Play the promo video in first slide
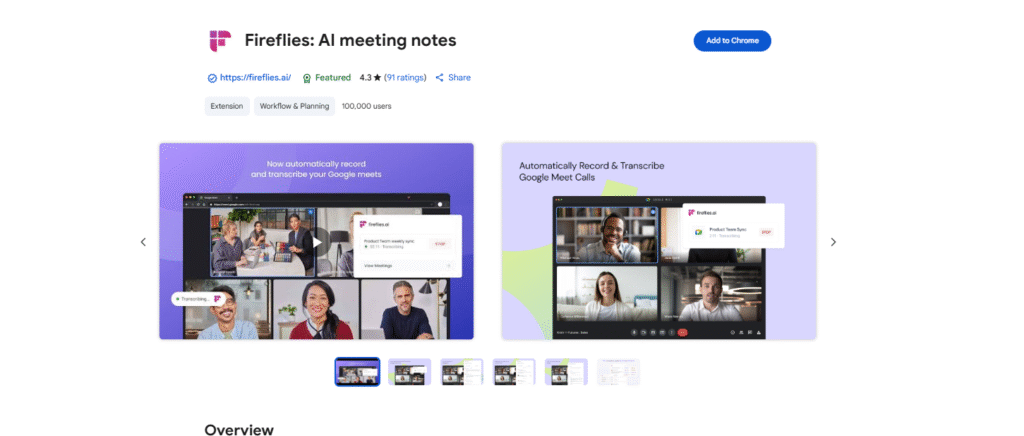Screen dimensions: 1024x436 click(317, 241)
